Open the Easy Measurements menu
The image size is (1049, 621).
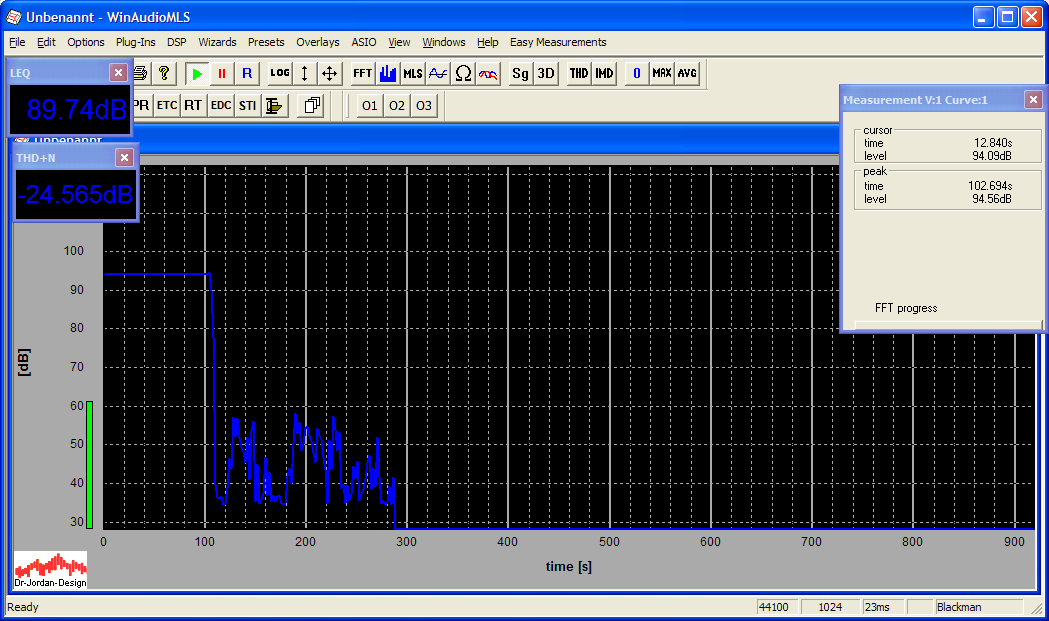(x=558, y=42)
